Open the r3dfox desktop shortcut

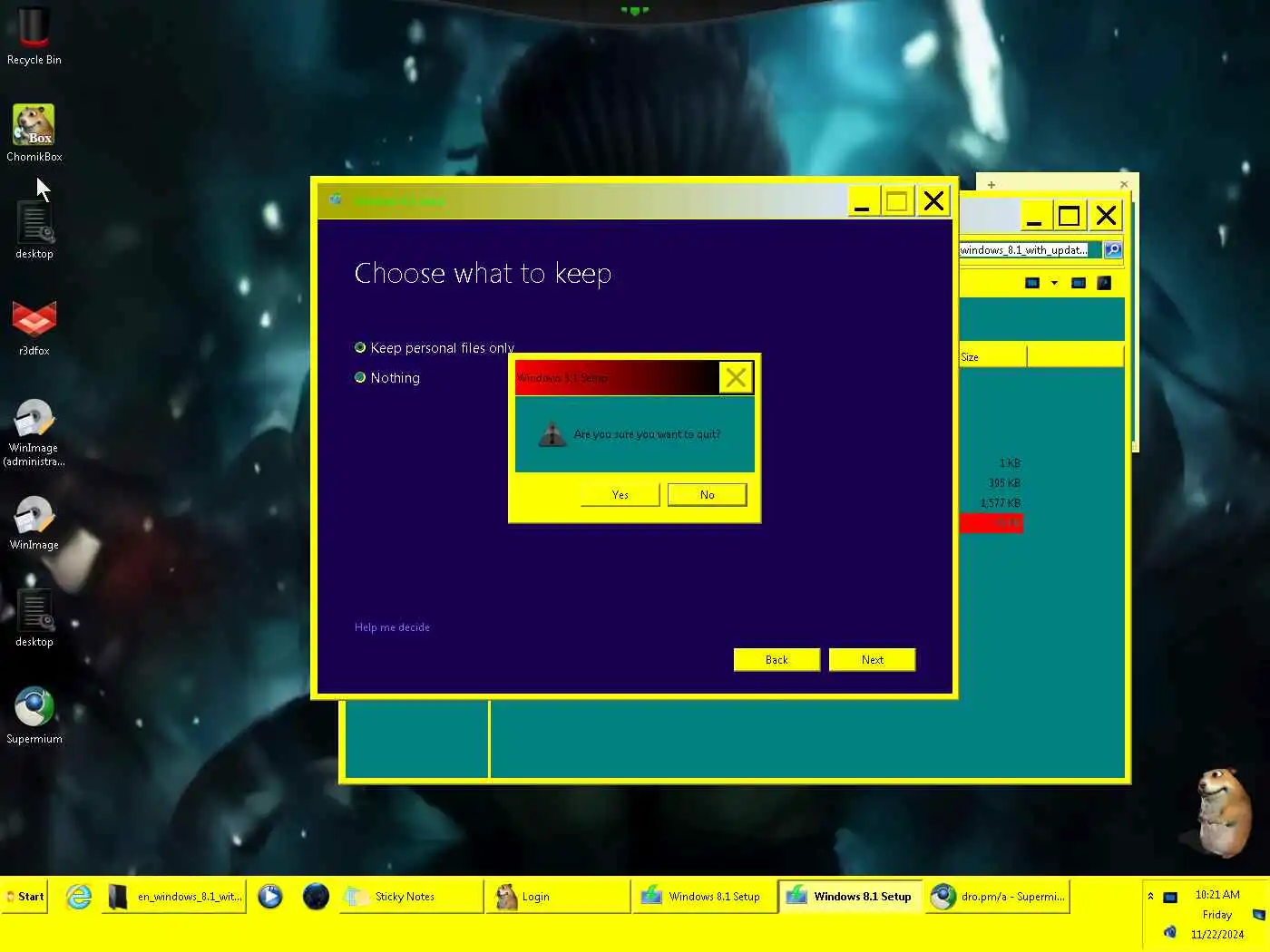34,327
